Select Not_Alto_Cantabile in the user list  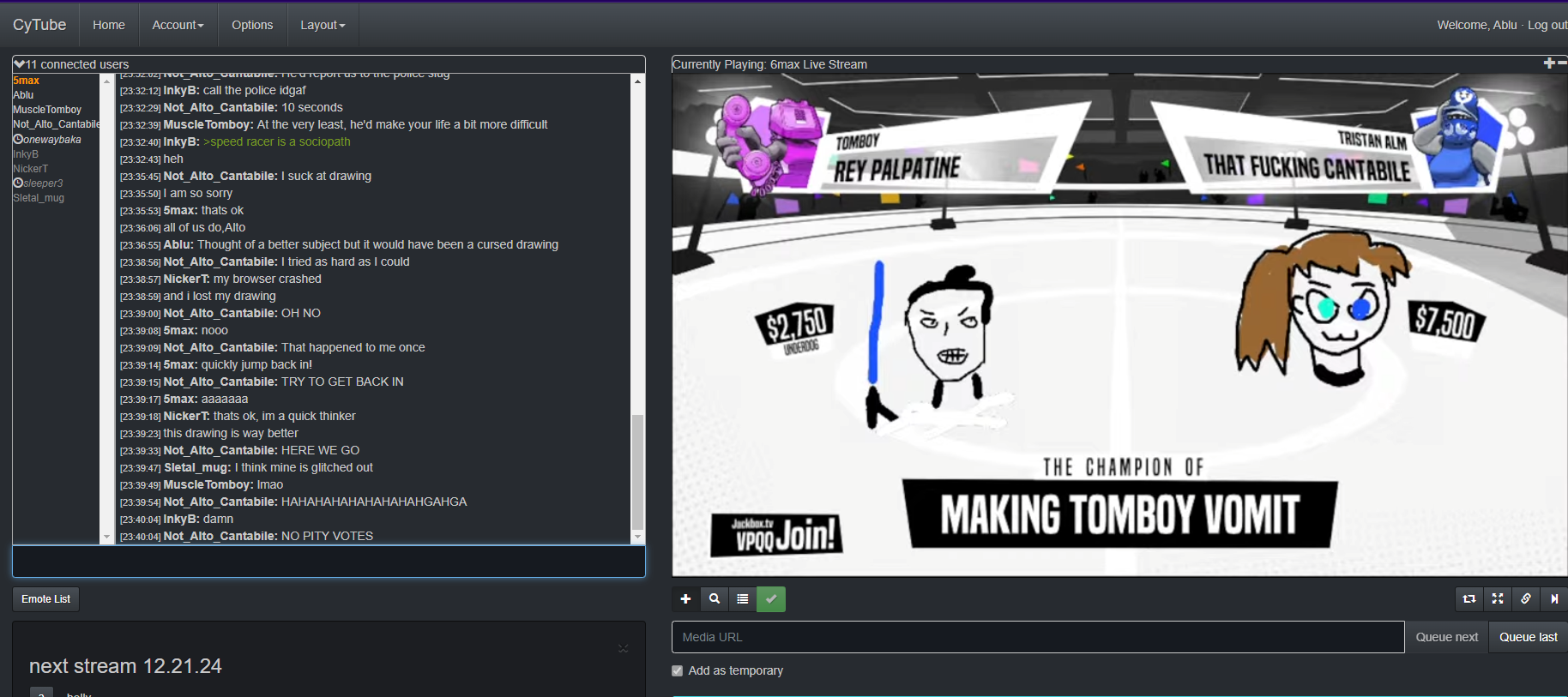coord(57,124)
